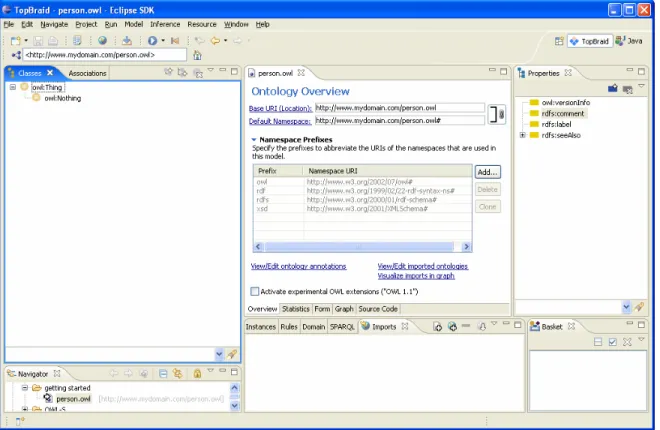Click the create class star icon in Classes view

click(168, 72)
